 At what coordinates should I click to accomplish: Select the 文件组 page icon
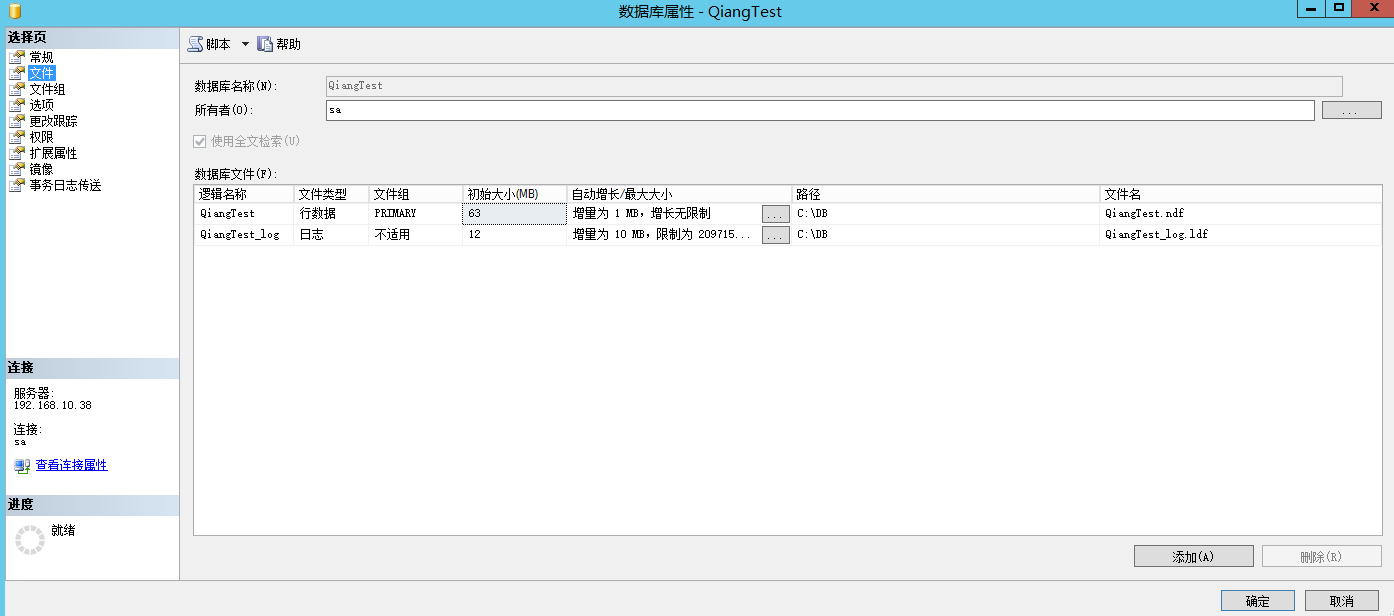pos(17,89)
